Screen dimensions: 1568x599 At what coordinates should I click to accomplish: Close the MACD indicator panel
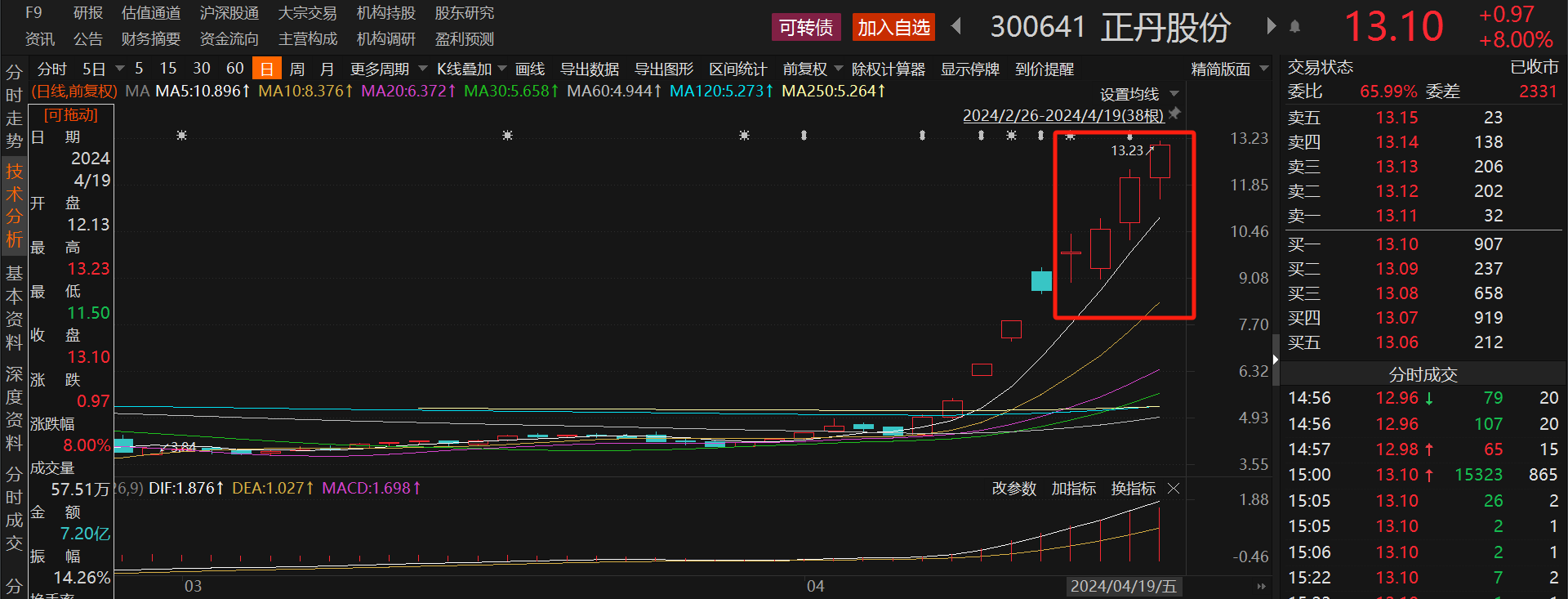tap(1174, 488)
